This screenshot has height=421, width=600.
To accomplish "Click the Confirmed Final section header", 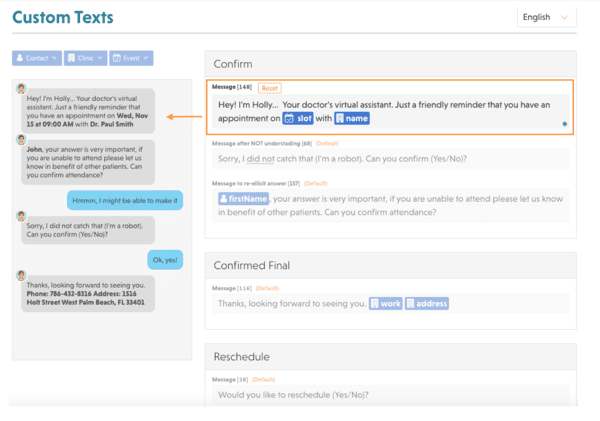I will (390, 265).
